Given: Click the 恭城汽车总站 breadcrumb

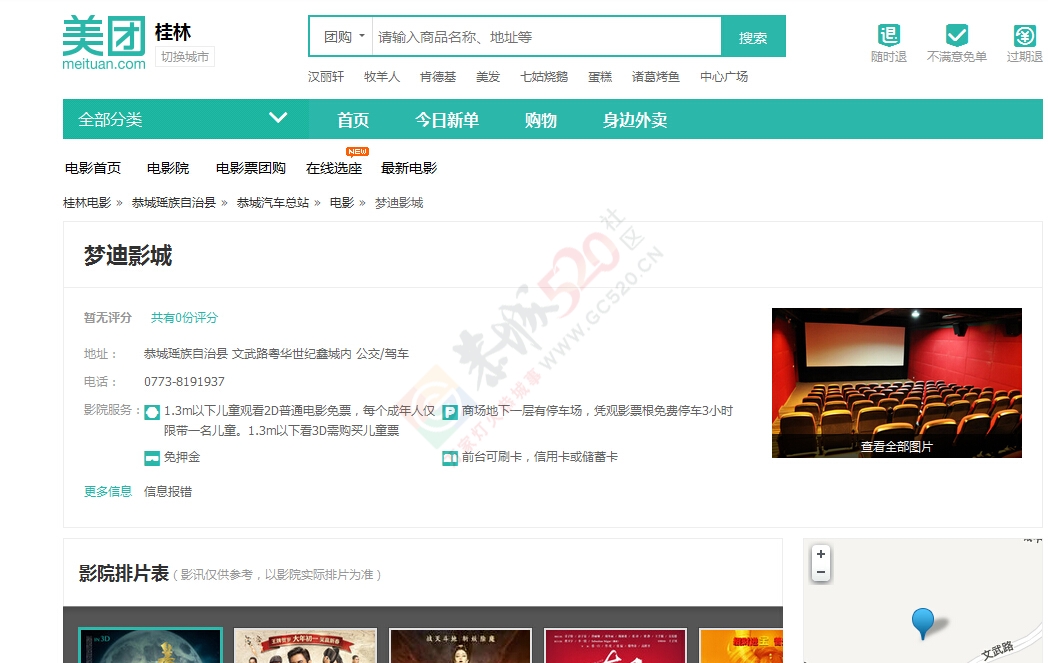Looking at the screenshot, I should (x=273, y=203).
